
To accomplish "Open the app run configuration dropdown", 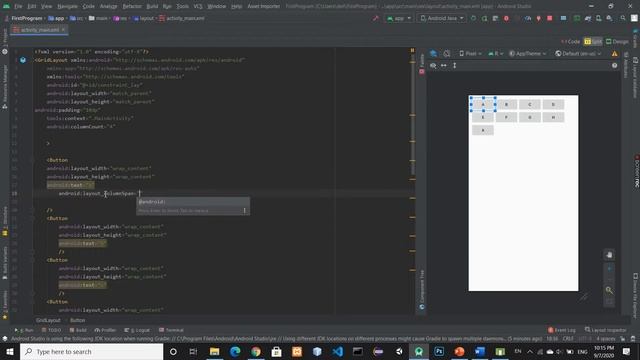I will (x=399, y=18).
